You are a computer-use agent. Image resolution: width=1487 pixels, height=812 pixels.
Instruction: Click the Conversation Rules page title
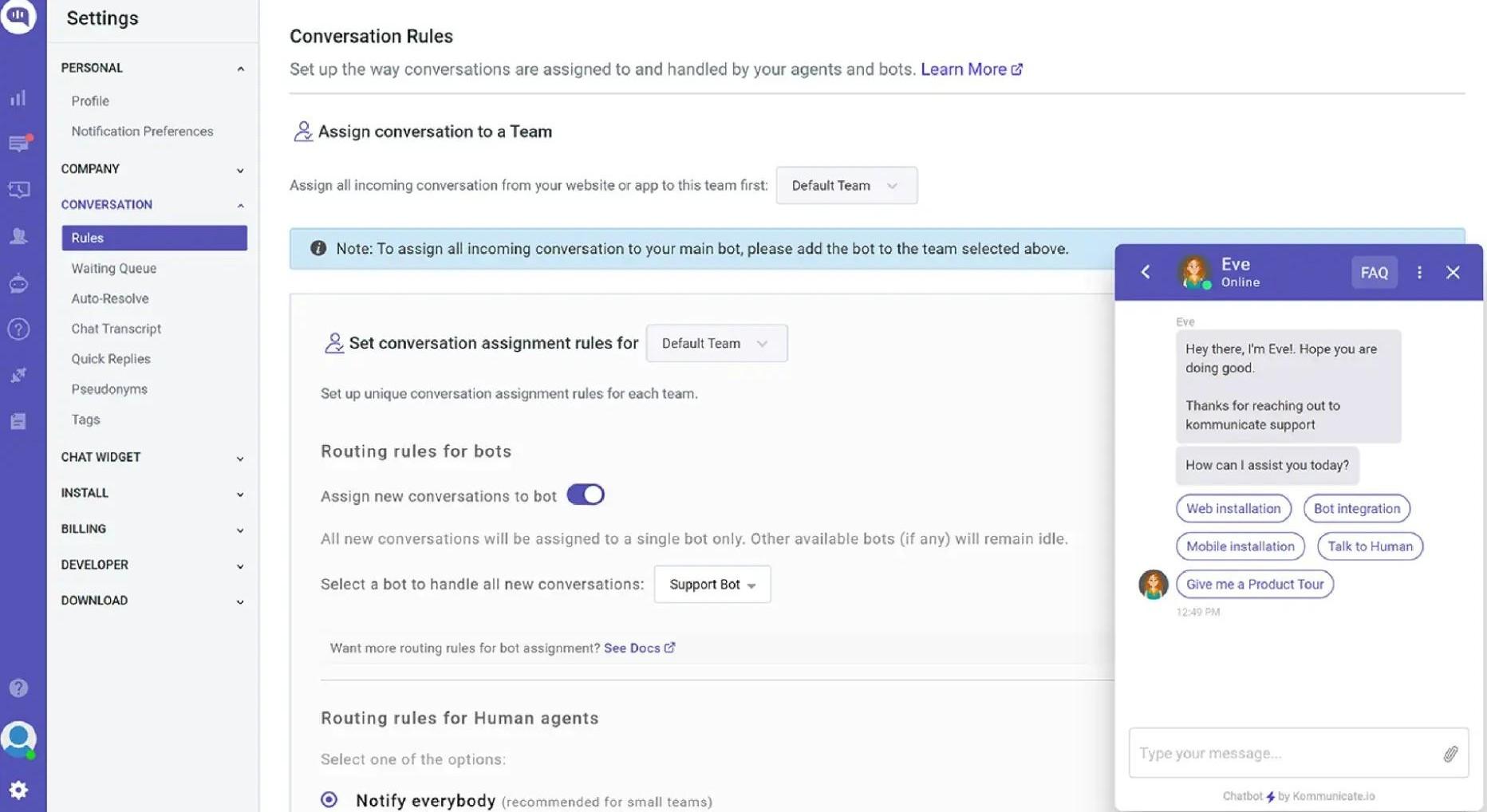point(371,36)
